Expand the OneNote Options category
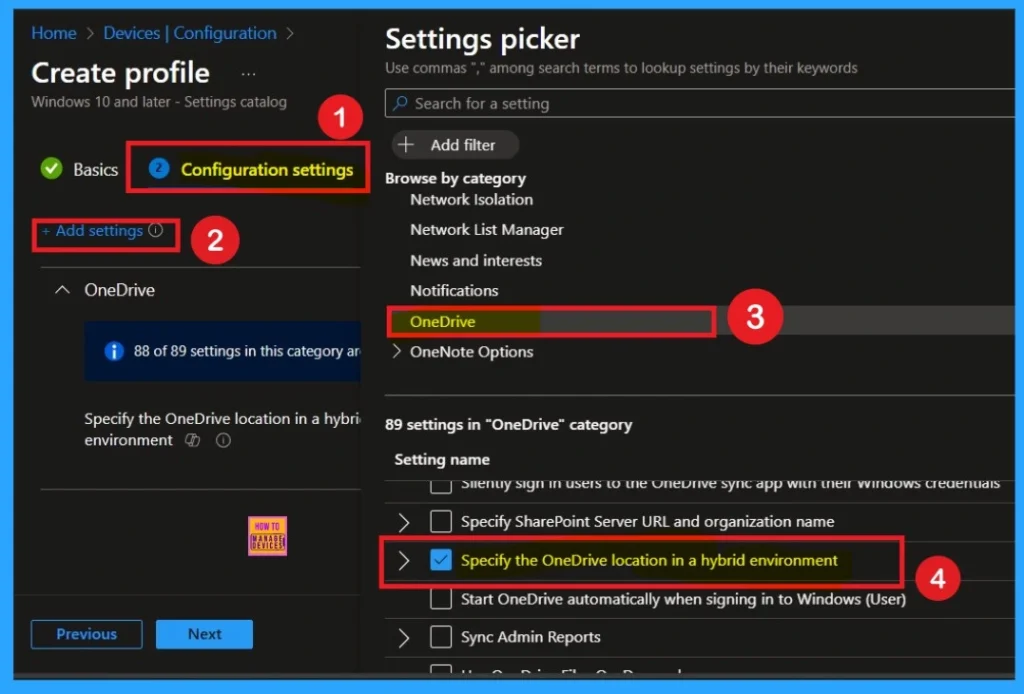The image size is (1024, 694). pyautogui.click(x=396, y=351)
